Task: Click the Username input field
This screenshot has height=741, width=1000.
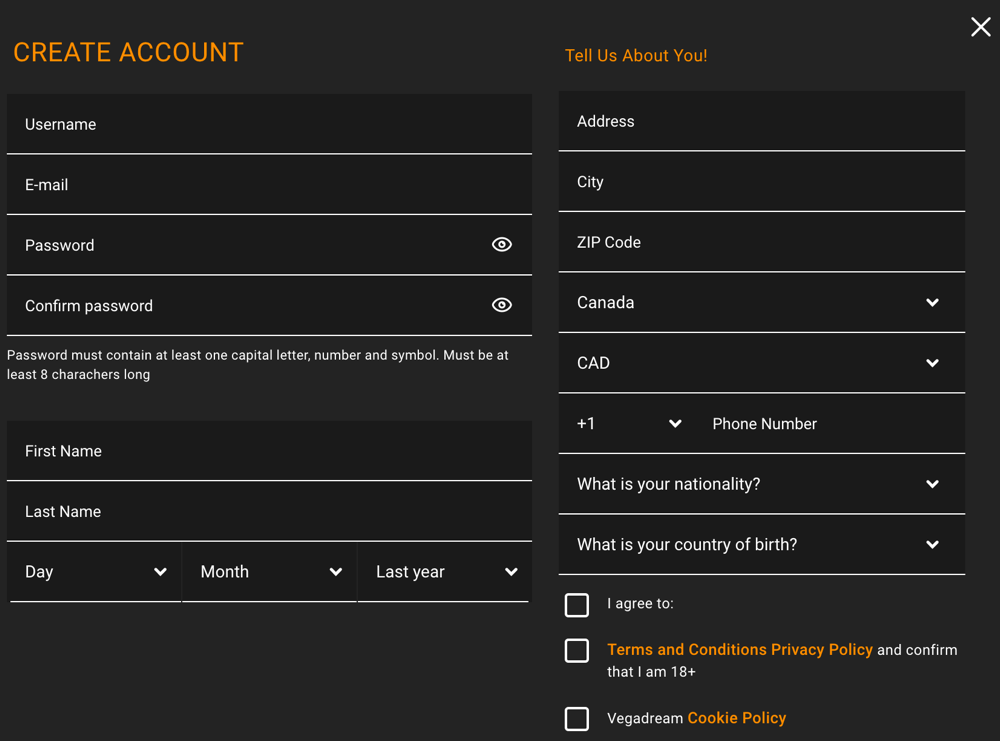Action: tap(269, 124)
